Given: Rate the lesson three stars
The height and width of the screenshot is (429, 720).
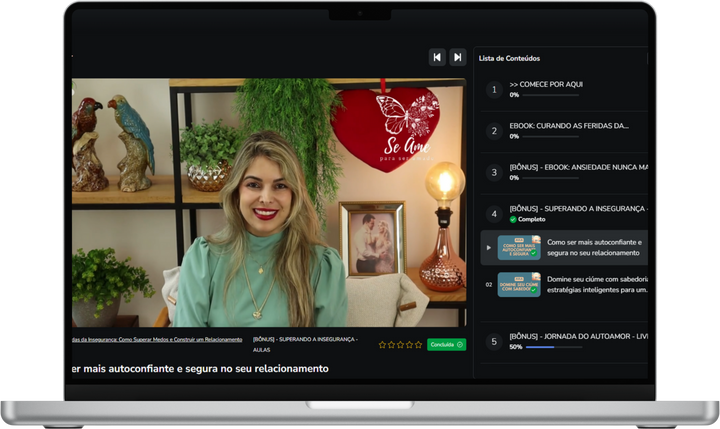Looking at the screenshot, I should (400, 345).
